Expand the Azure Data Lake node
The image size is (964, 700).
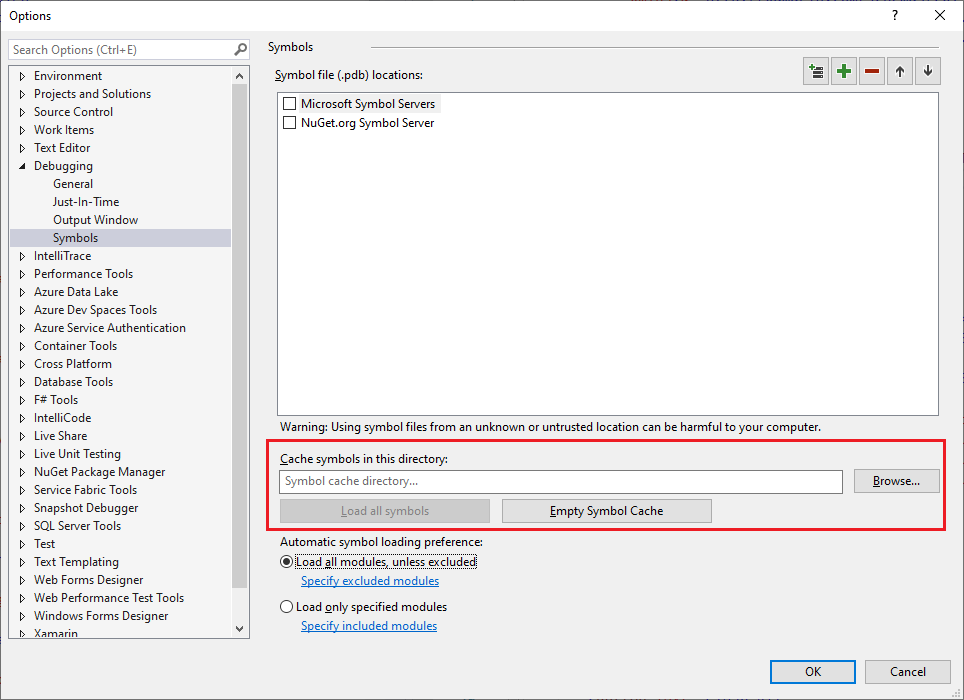pyautogui.click(x=23, y=292)
